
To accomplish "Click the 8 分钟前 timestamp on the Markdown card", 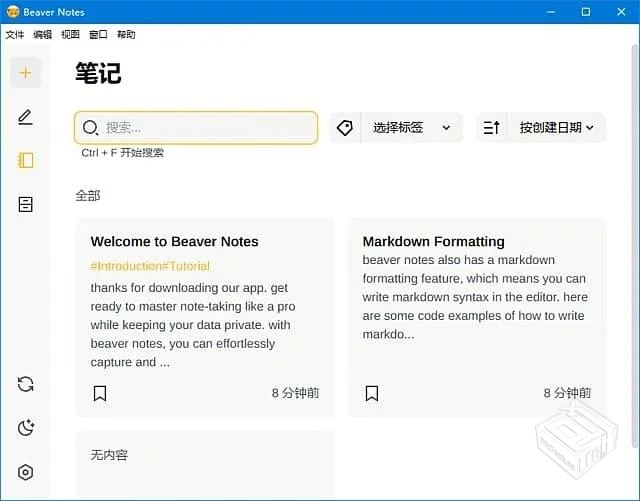I will (567, 393).
